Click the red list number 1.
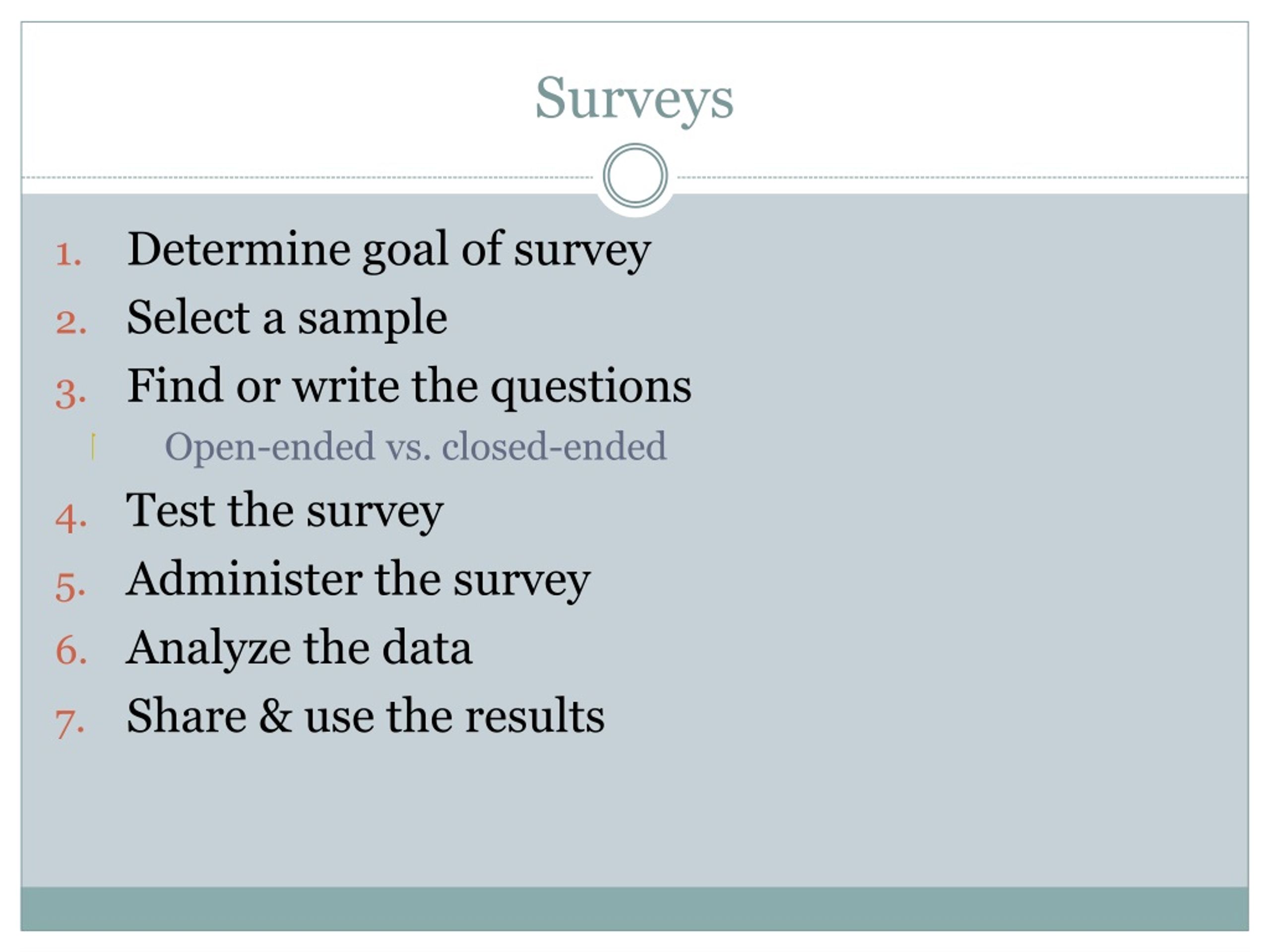1270x952 pixels. click(x=69, y=254)
